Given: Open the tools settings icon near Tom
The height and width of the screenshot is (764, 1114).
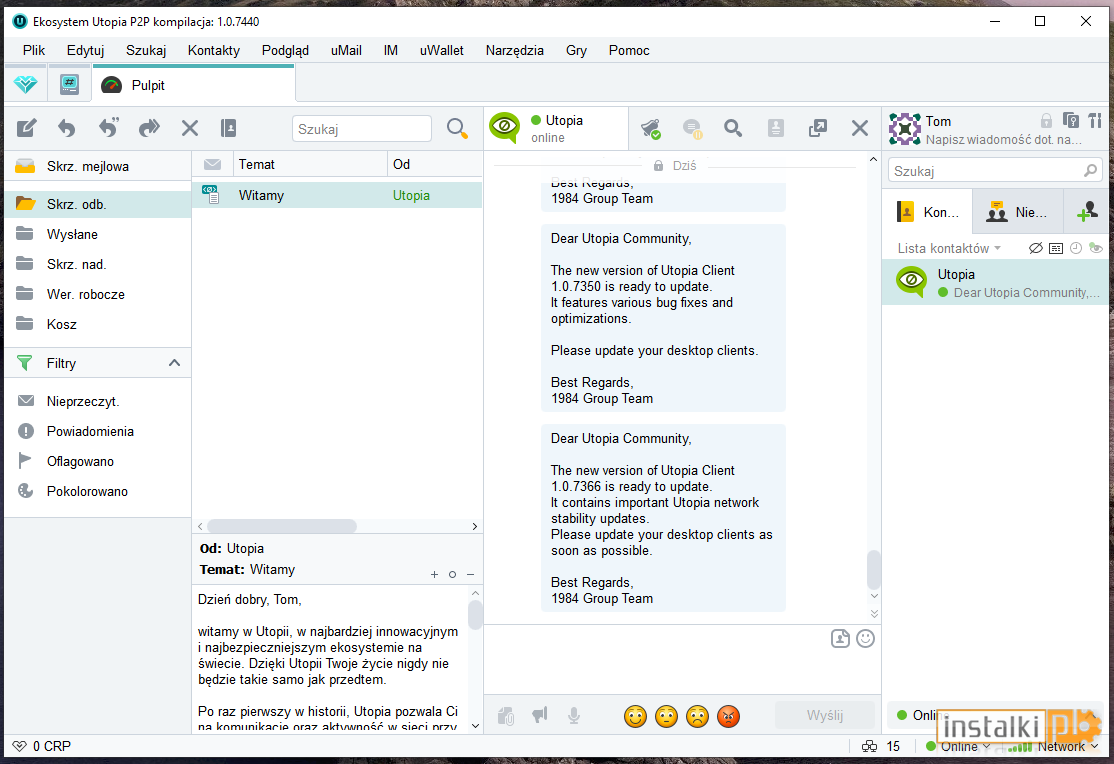Looking at the screenshot, I should coord(1095,120).
